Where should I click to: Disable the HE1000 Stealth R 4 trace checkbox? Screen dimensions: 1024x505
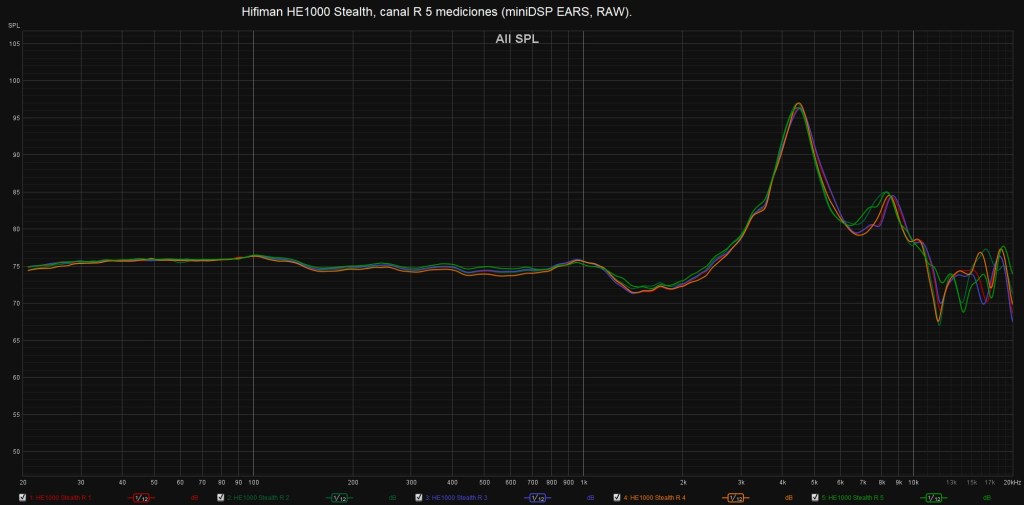click(x=617, y=497)
